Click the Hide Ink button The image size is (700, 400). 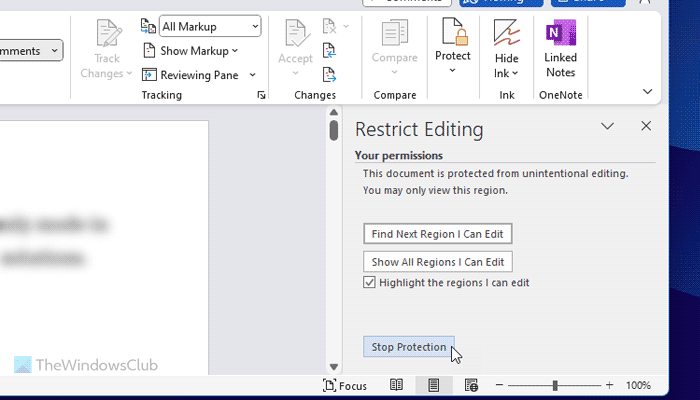(x=506, y=48)
